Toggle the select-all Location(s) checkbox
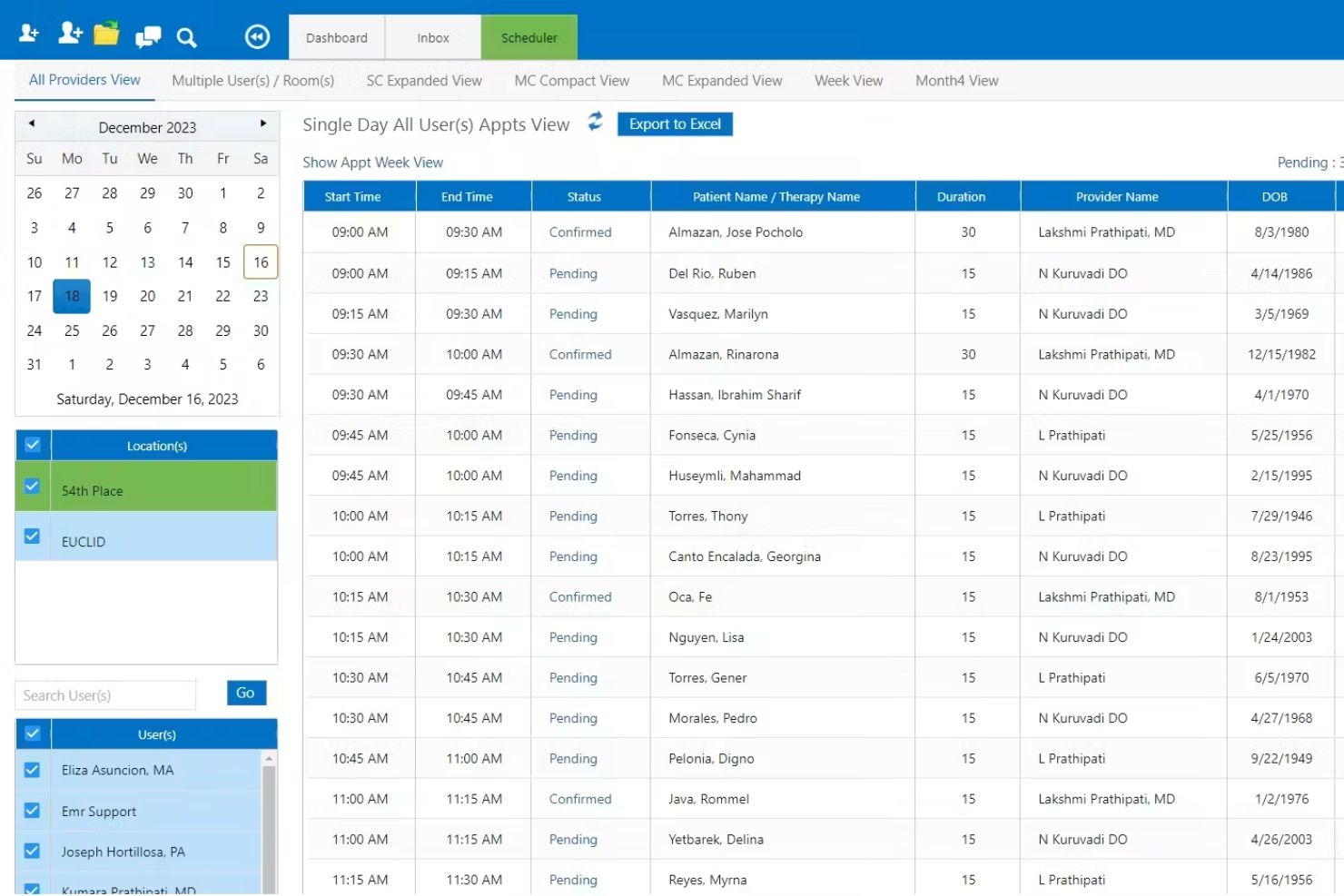Viewport: 1344px width, 896px height. pyautogui.click(x=33, y=445)
